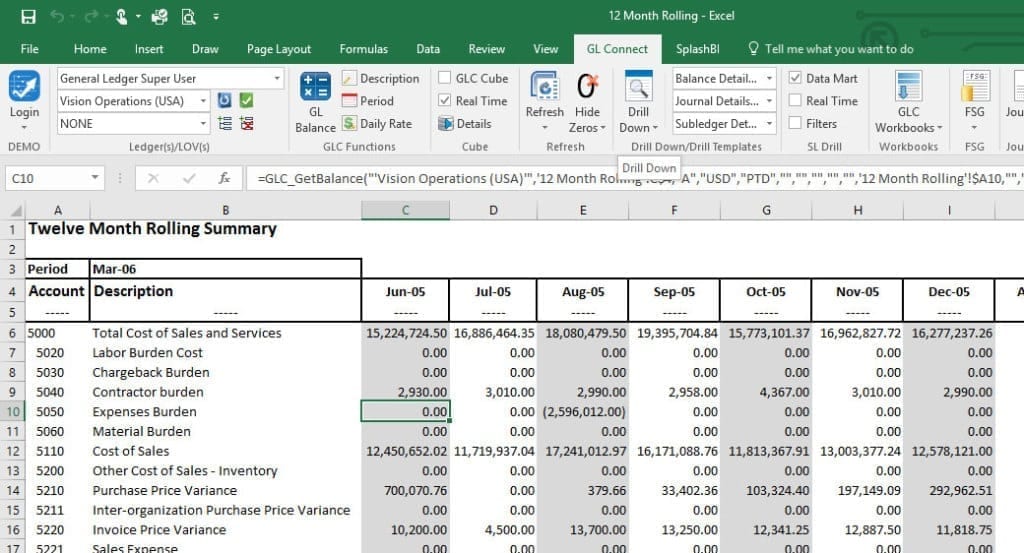Viewport: 1024px width, 553px height.
Task: Open the Vision Operations (USA) ledger dropdown
Action: pos(204,101)
